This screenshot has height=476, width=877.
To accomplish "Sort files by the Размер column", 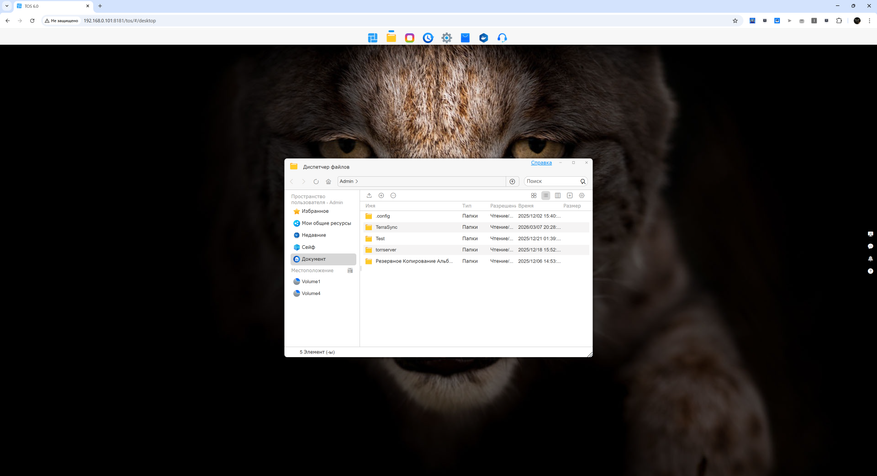I will (572, 206).
